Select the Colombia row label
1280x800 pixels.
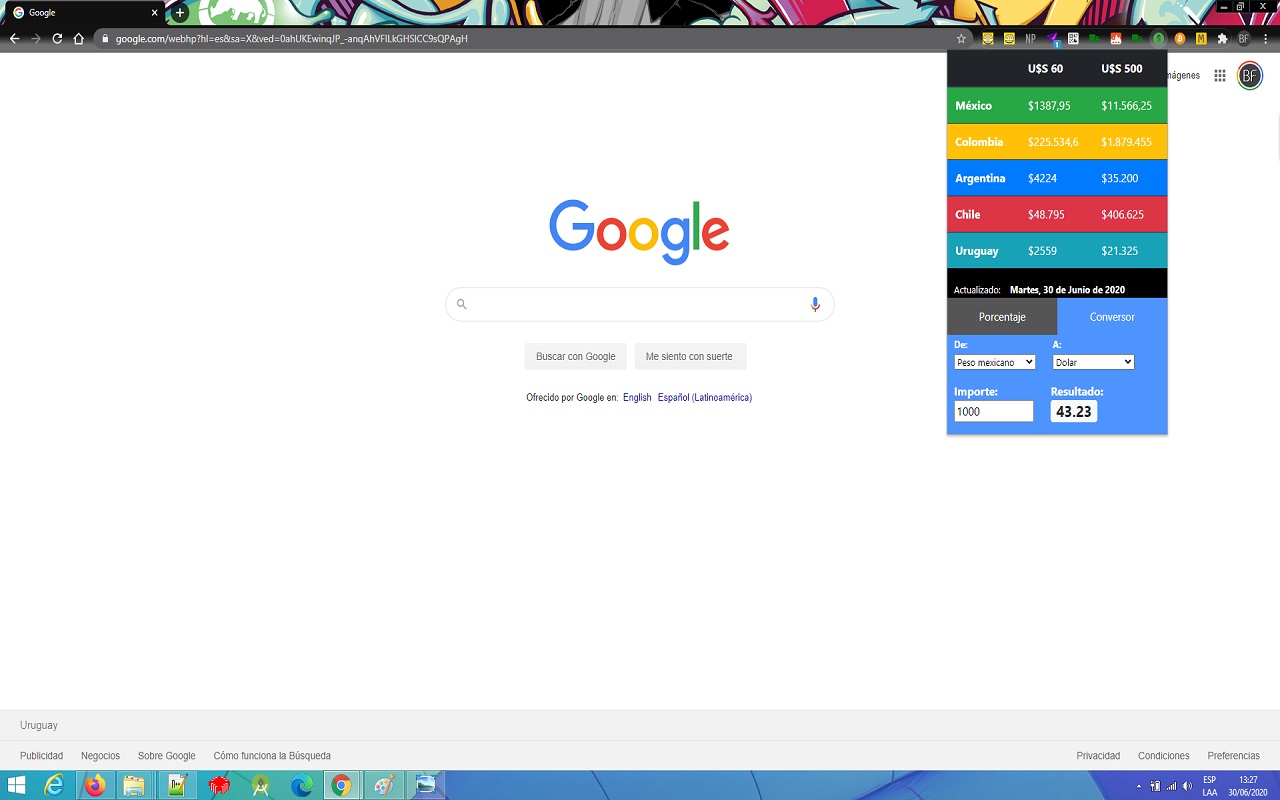(979, 142)
